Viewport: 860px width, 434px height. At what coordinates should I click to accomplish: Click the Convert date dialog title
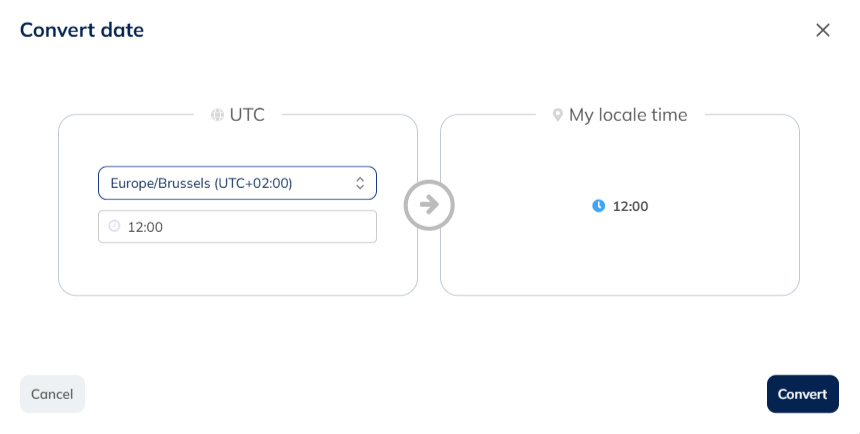(x=82, y=30)
